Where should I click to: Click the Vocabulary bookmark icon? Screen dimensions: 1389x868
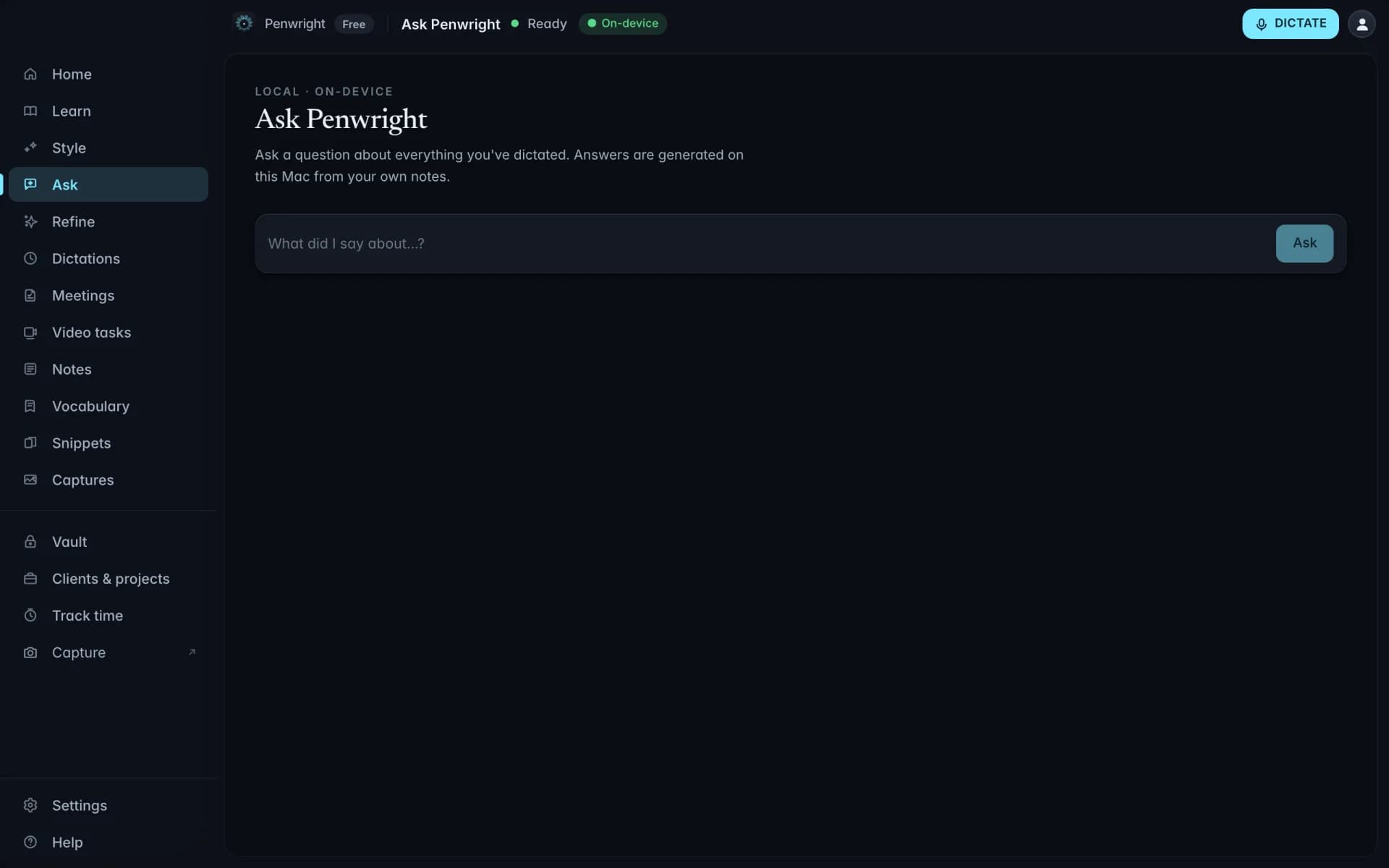tap(30, 406)
